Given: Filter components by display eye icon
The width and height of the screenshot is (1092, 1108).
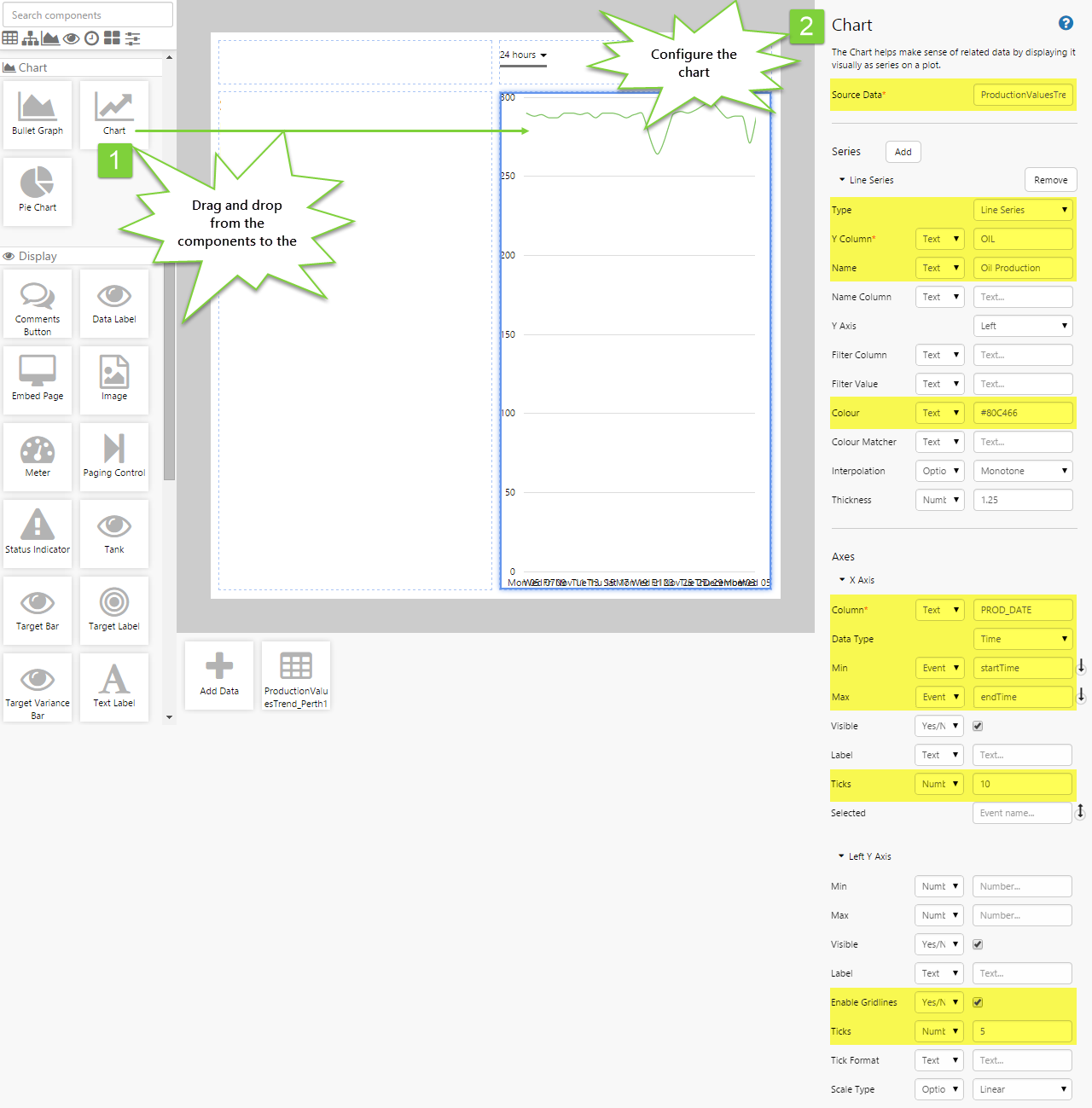Looking at the screenshot, I should point(72,38).
